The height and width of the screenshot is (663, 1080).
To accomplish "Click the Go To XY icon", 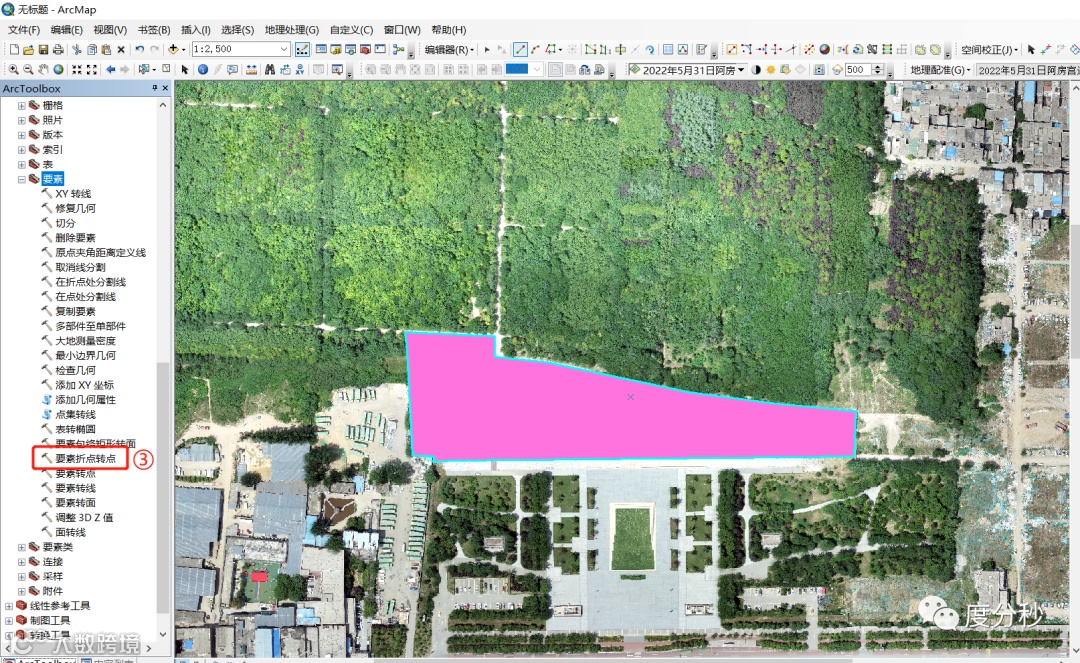I will click(300, 70).
